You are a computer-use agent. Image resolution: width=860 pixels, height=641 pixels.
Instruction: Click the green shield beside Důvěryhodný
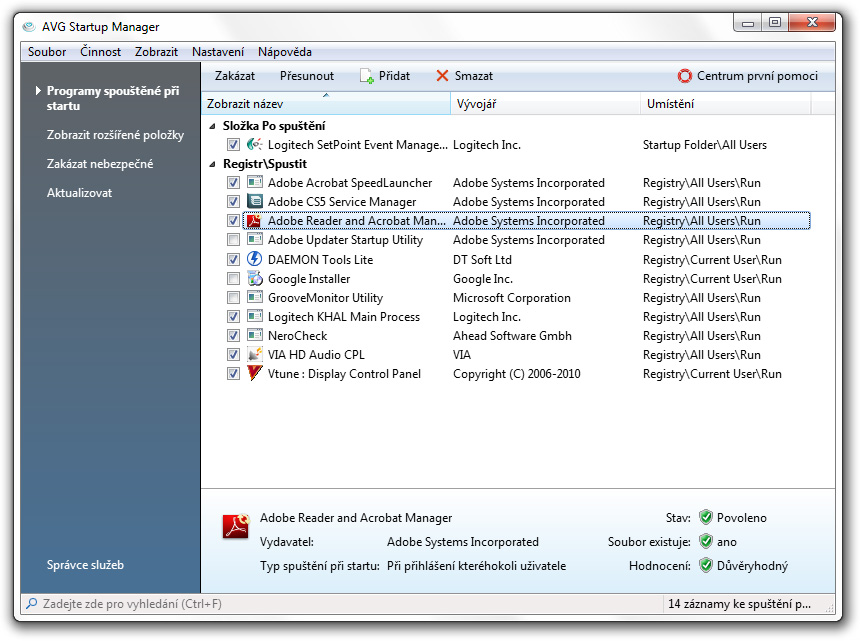[706, 565]
